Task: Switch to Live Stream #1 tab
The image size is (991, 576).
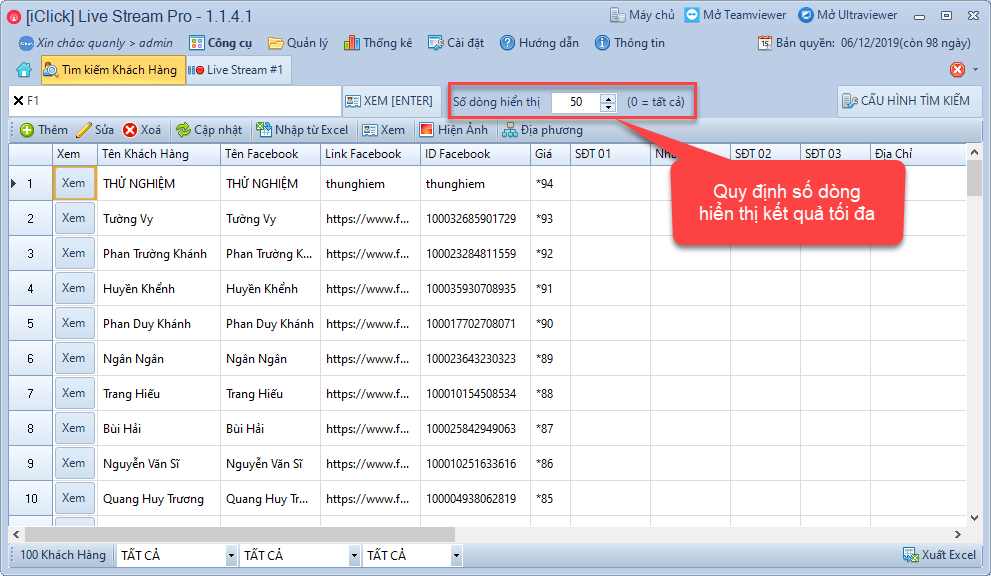Action: (236, 70)
